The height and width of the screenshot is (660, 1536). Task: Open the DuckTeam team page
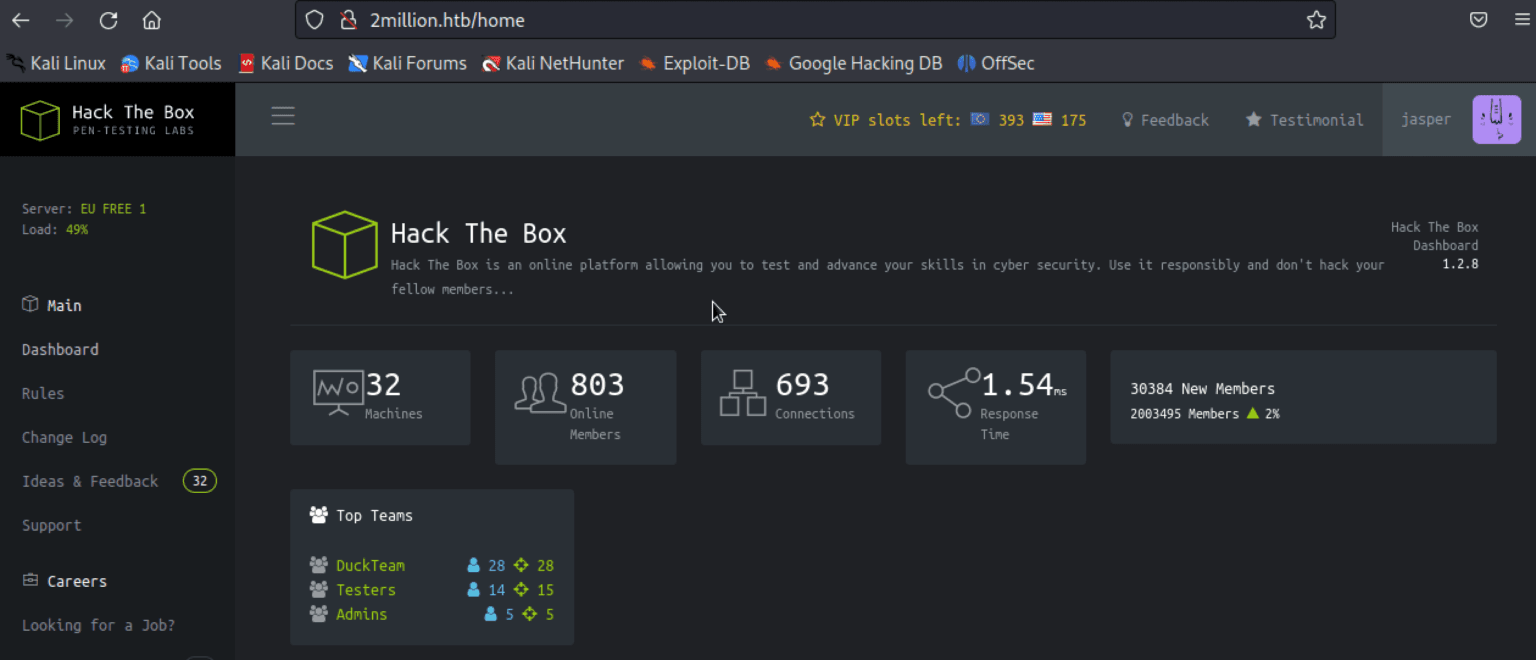tap(371, 564)
